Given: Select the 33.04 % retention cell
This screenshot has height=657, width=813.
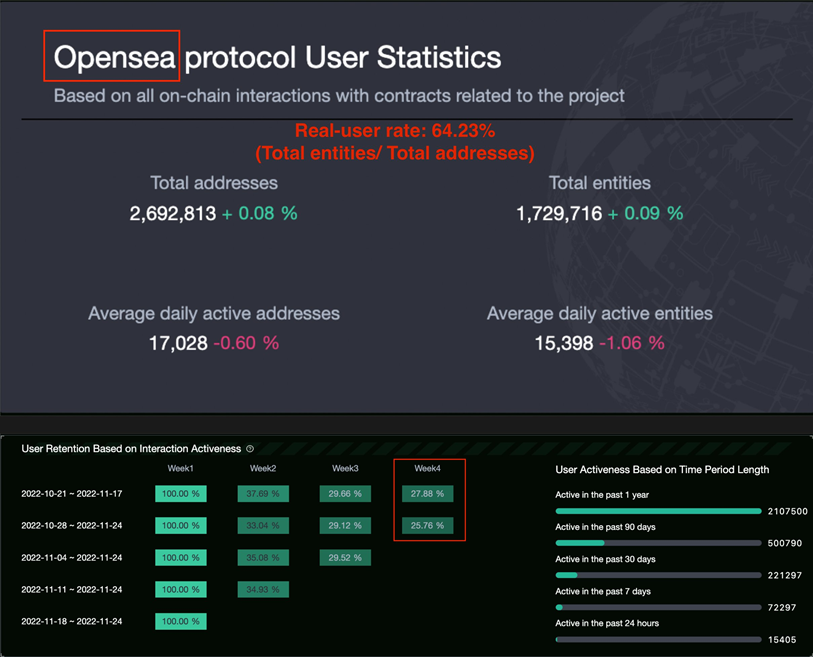Looking at the screenshot, I should click(263, 525).
